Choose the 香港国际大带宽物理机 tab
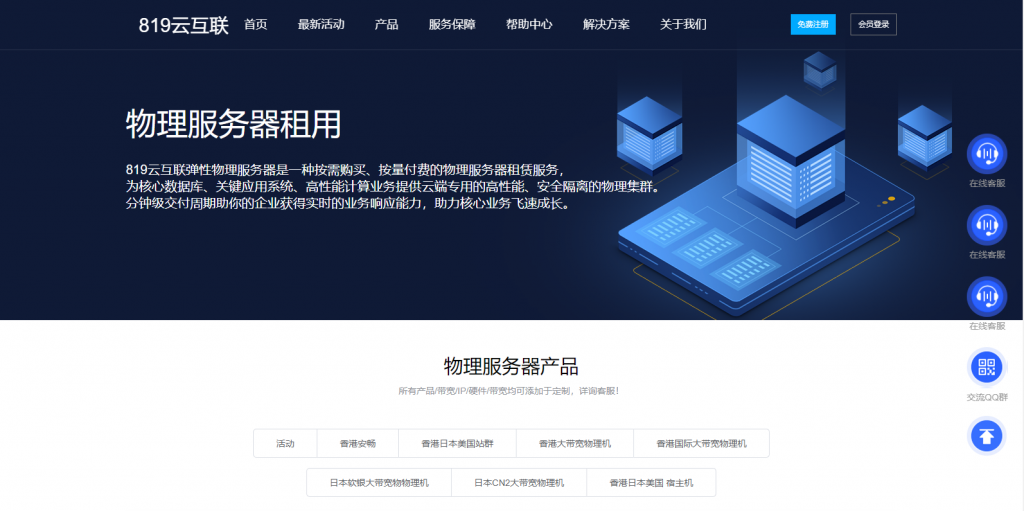Viewport: 1024px width, 511px height. (x=701, y=443)
